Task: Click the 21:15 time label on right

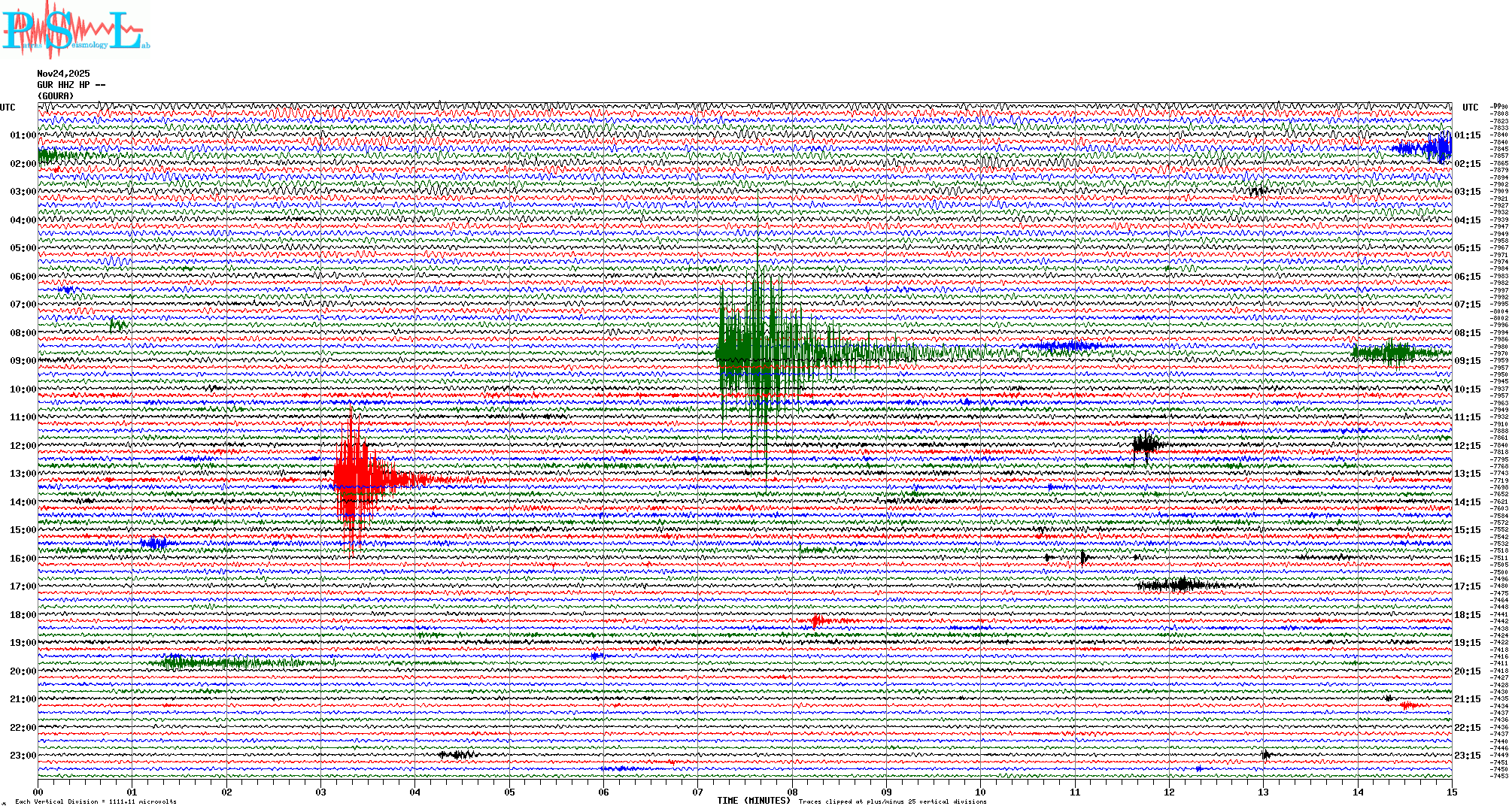Action: (1467, 699)
